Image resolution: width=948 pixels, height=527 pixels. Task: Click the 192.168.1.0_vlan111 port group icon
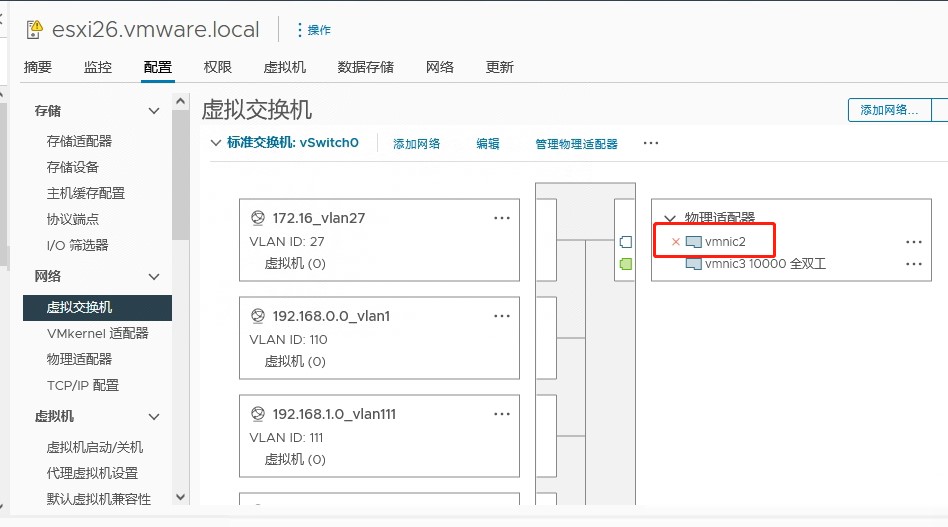click(x=258, y=414)
